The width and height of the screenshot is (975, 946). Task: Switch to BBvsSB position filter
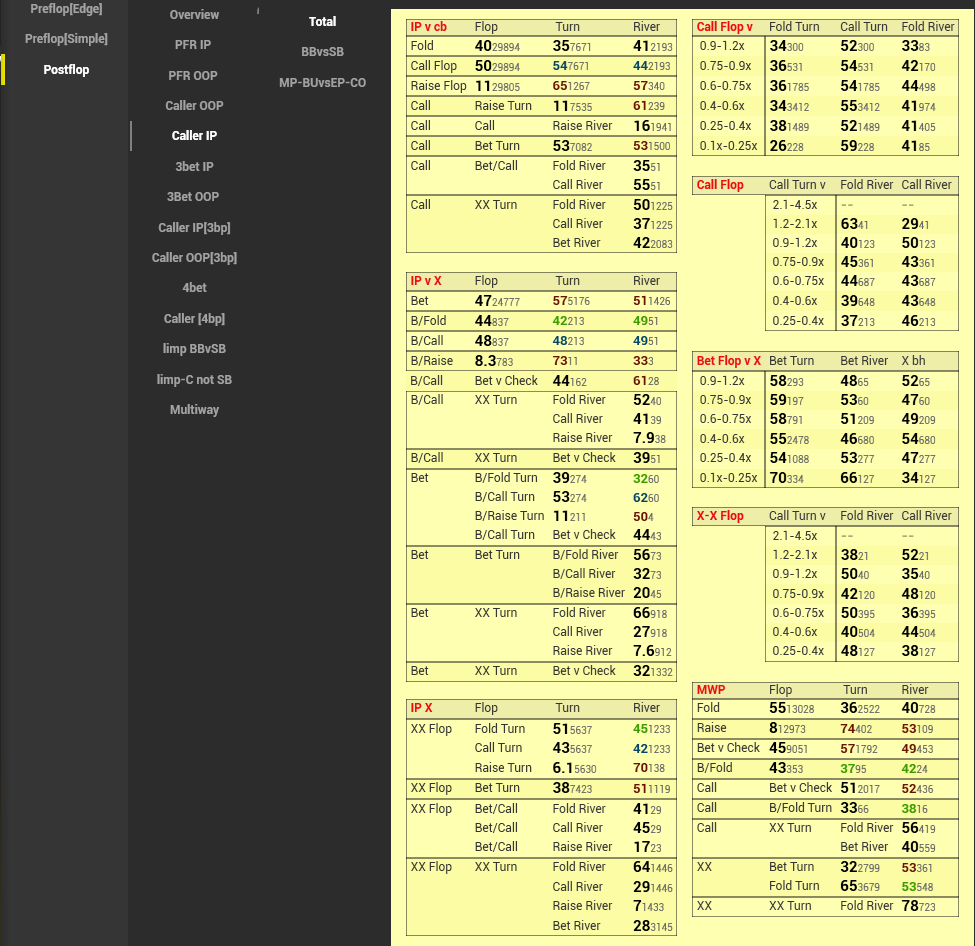click(322, 51)
